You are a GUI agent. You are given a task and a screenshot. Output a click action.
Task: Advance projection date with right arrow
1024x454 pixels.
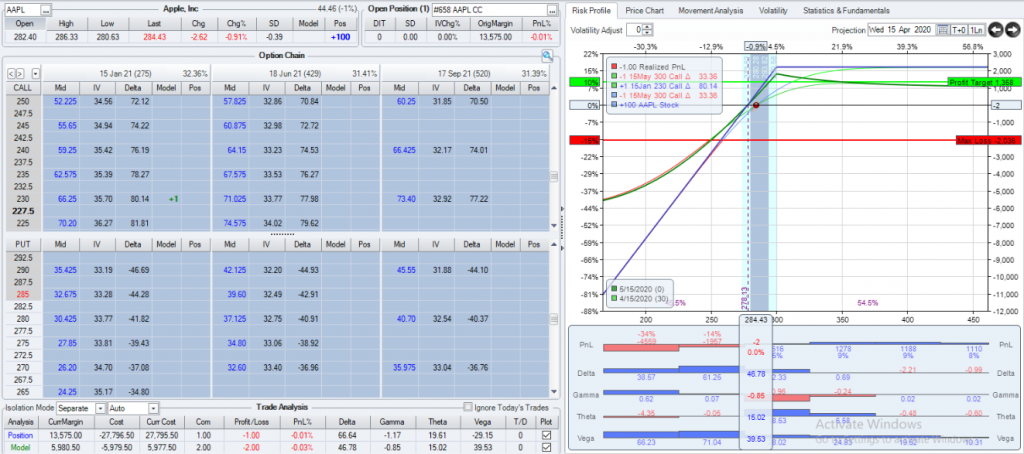pyautogui.click(x=1012, y=29)
